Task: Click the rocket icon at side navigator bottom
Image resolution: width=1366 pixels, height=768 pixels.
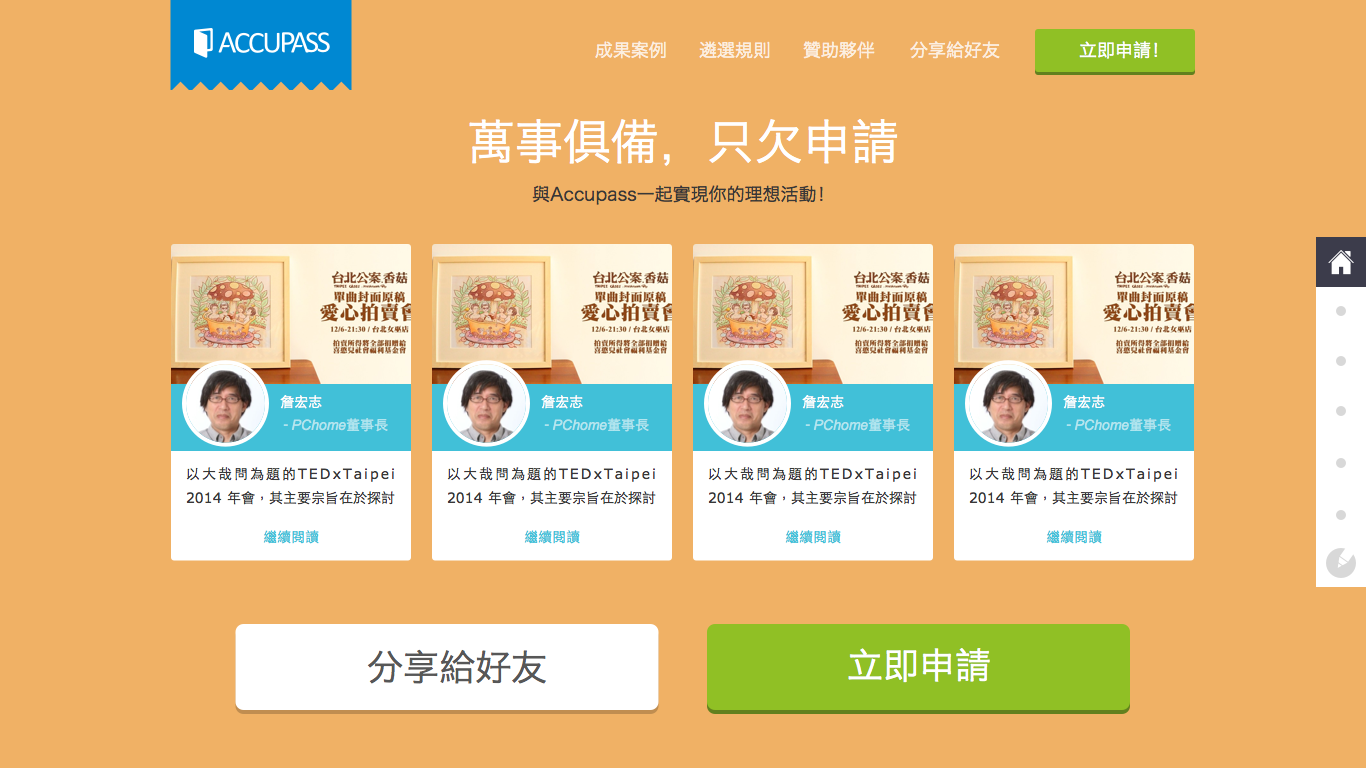Action: pos(1340,563)
